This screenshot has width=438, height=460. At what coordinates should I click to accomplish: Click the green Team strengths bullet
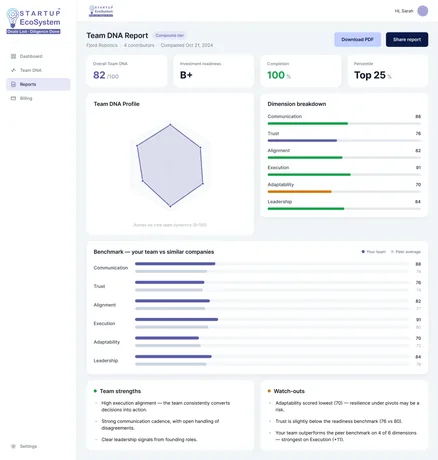(x=95, y=391)
